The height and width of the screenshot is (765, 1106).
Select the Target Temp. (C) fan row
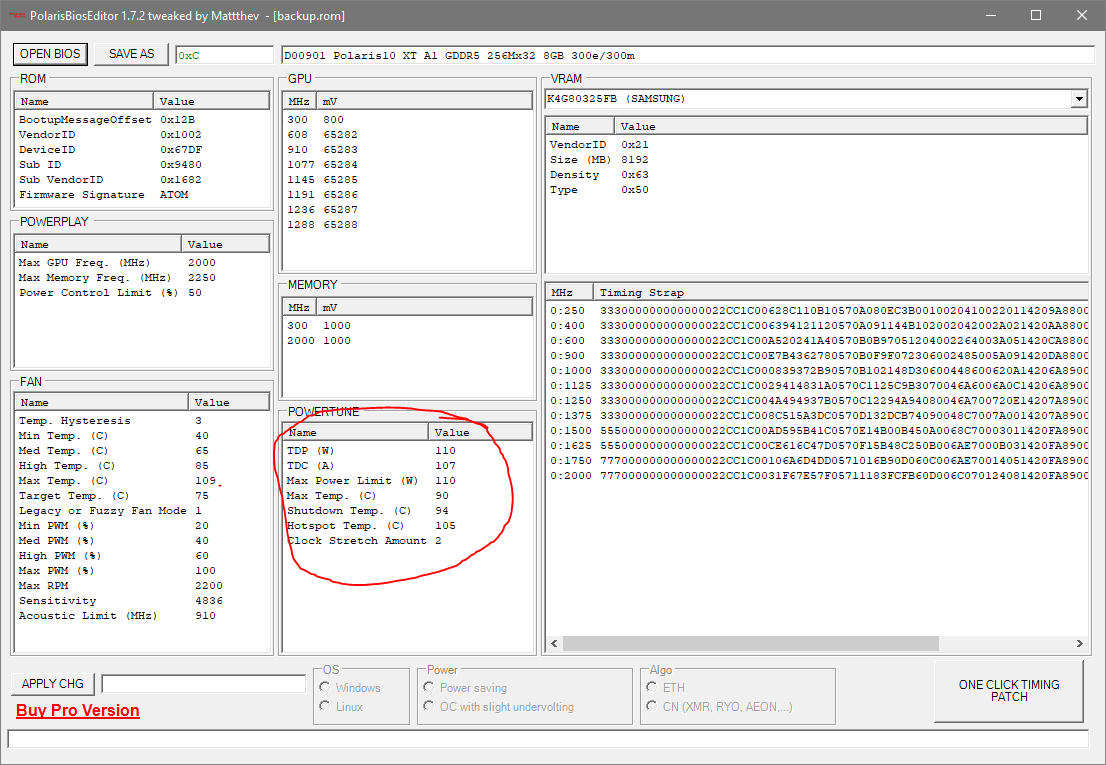pyautogui.click(x=142, y=496)
